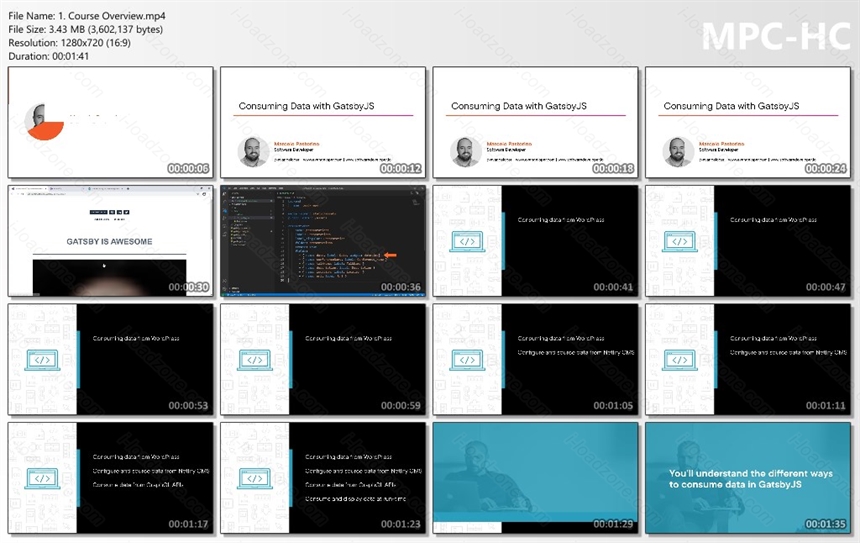Click the laptop code icon in the 00:01:11 thumbnail
Image resolution: width=860 pixels, height=543 pixels.
point(680,360)
